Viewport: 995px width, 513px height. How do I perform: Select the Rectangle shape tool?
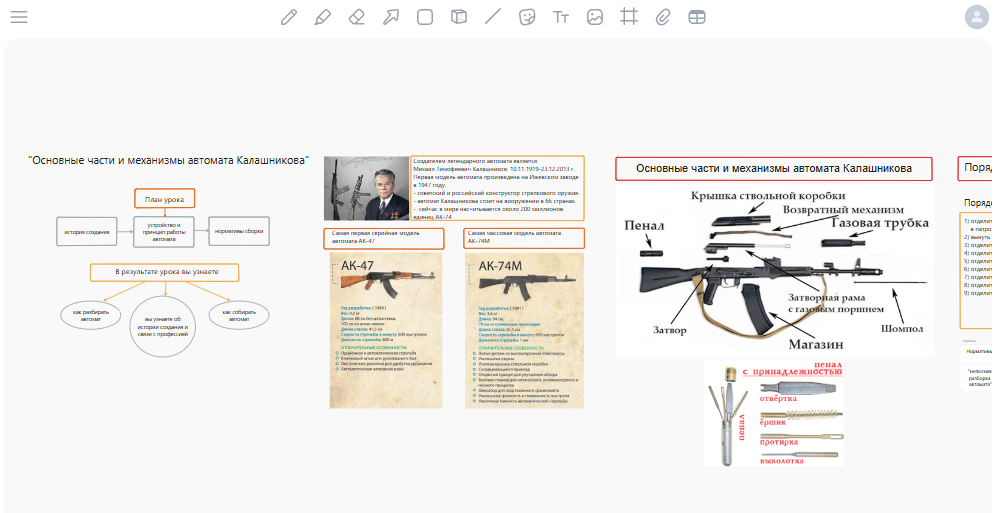[x=425, y=17]
